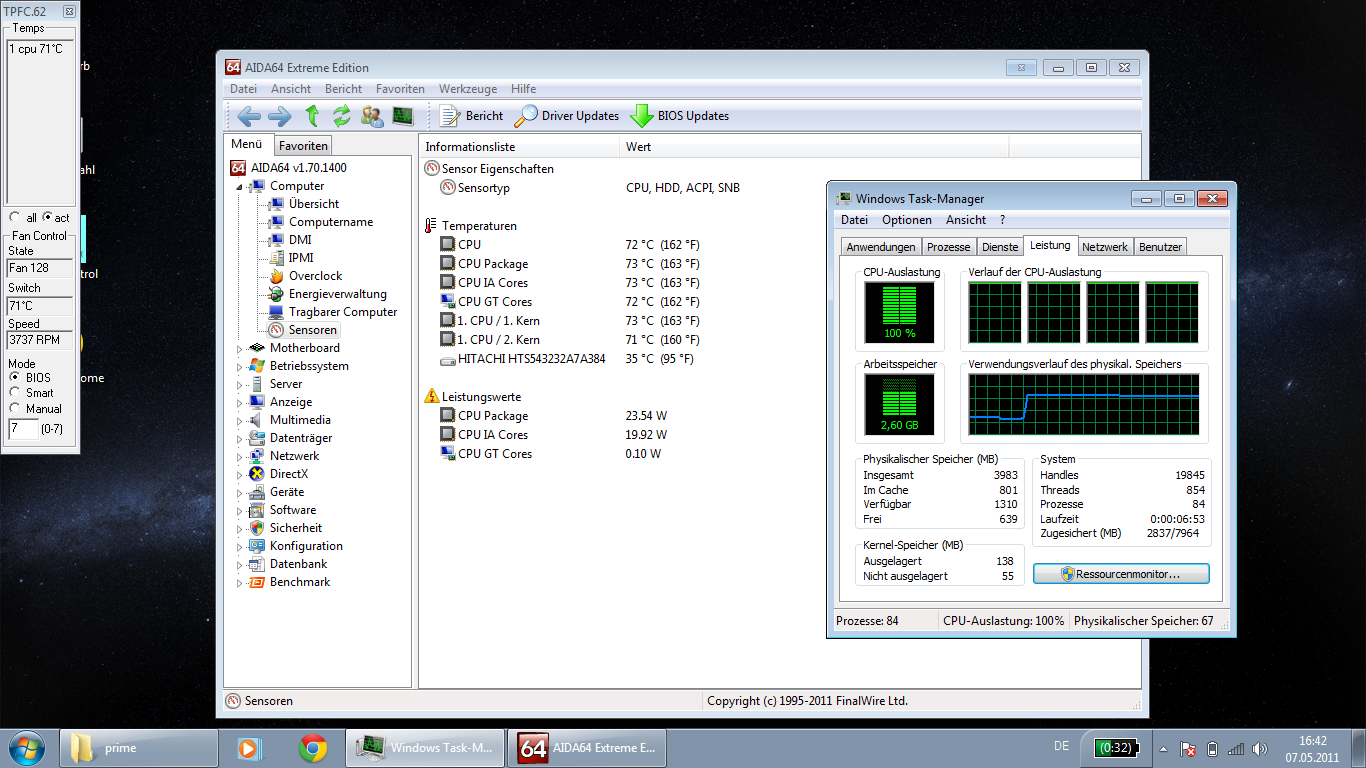Open the Favoriten menu in AIDA64

click(x=400, y=89)
